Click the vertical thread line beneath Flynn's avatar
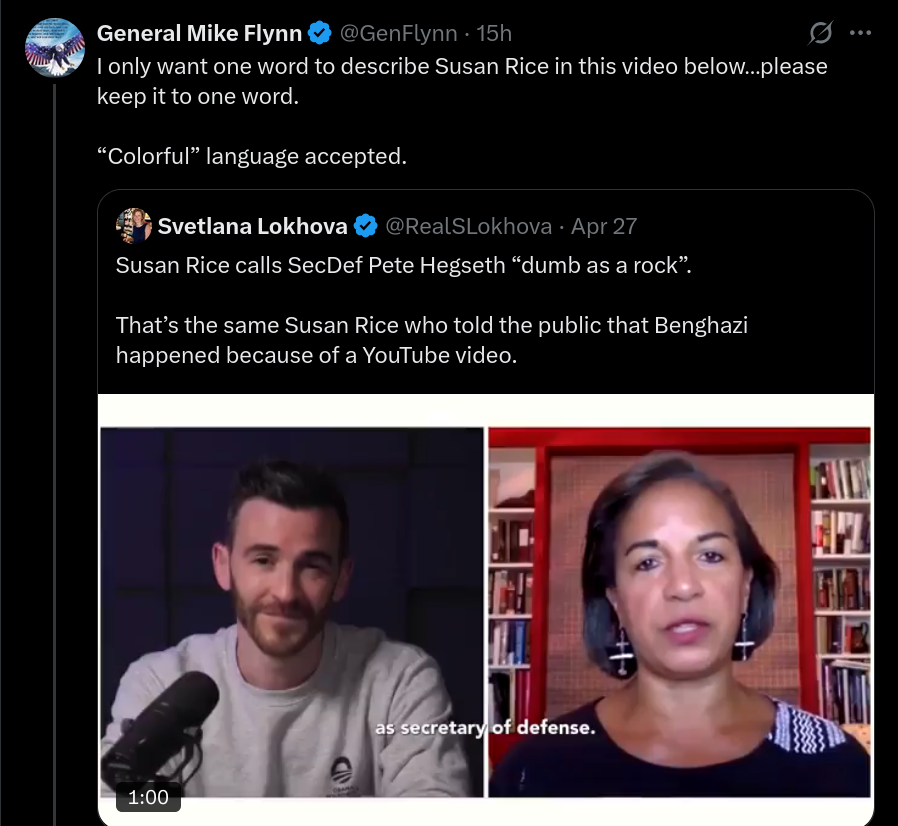This screenshot has width=898, height=826. tap(55, 455)
